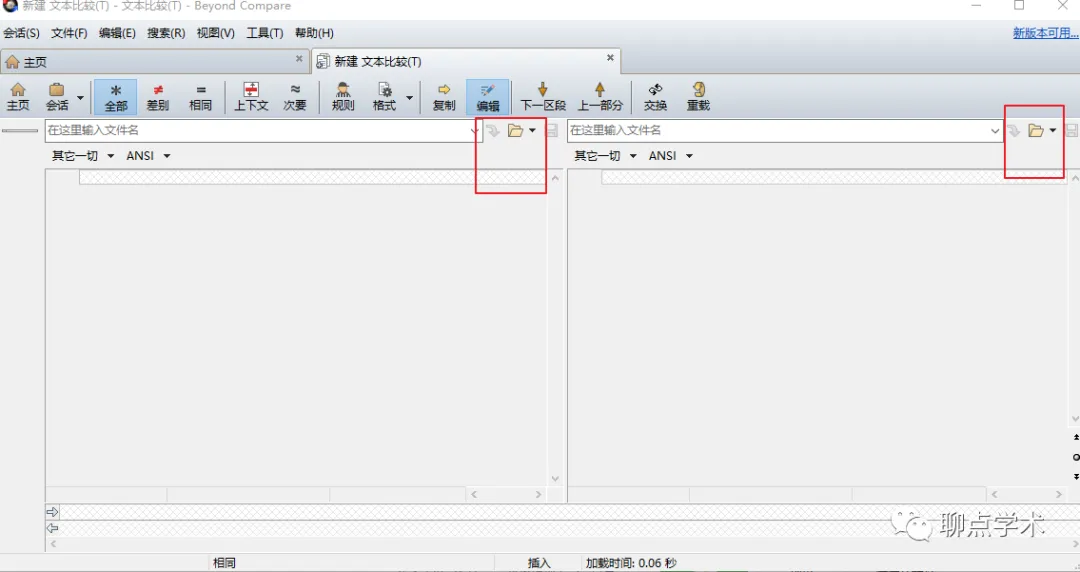Select the 新建 文本比较(T) tab
This screenshot has height=572, width=1080.
[466, 61]
